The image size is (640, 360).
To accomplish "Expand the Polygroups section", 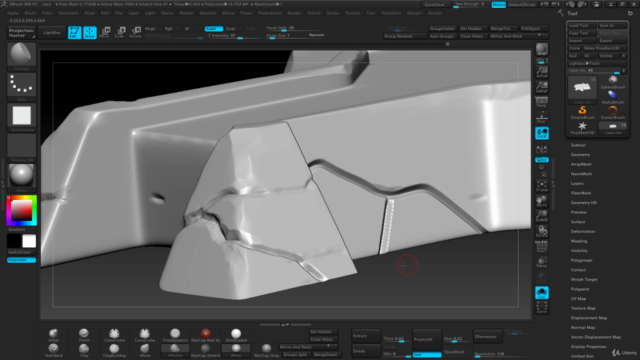I will click(582, 260).
